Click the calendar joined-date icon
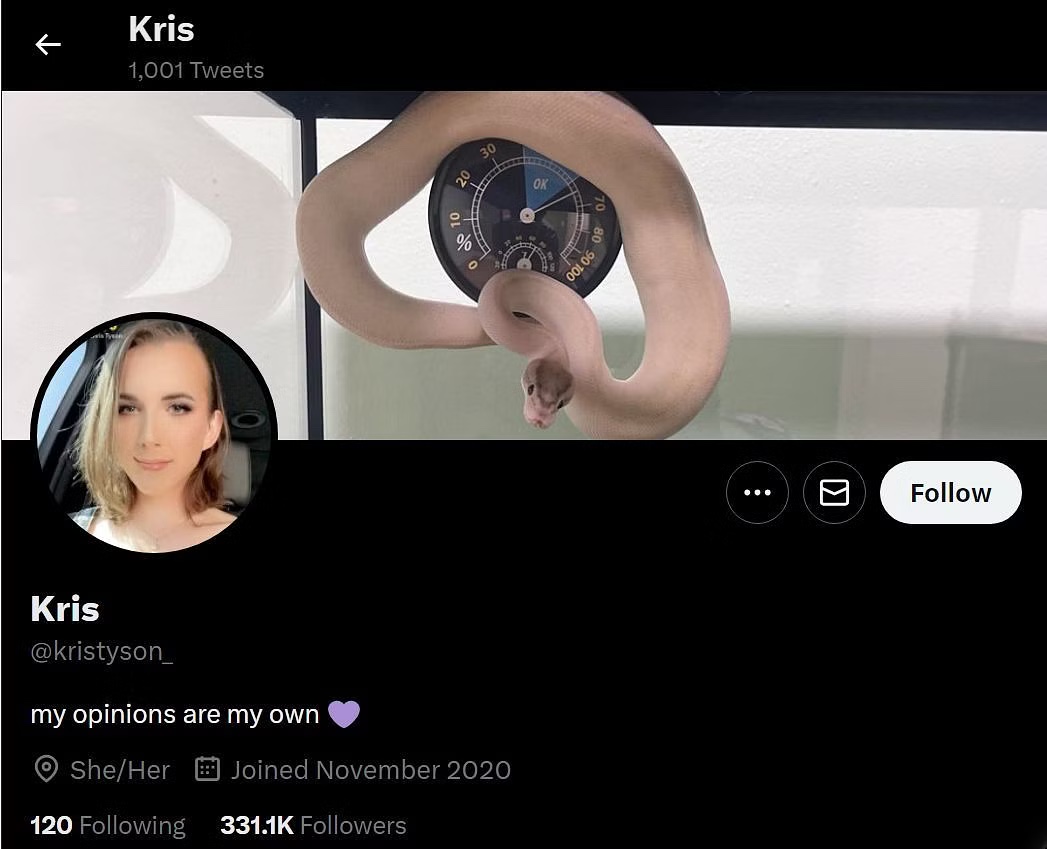The width and height of the screenshot is (1047, 849). (x=208, y=769)
